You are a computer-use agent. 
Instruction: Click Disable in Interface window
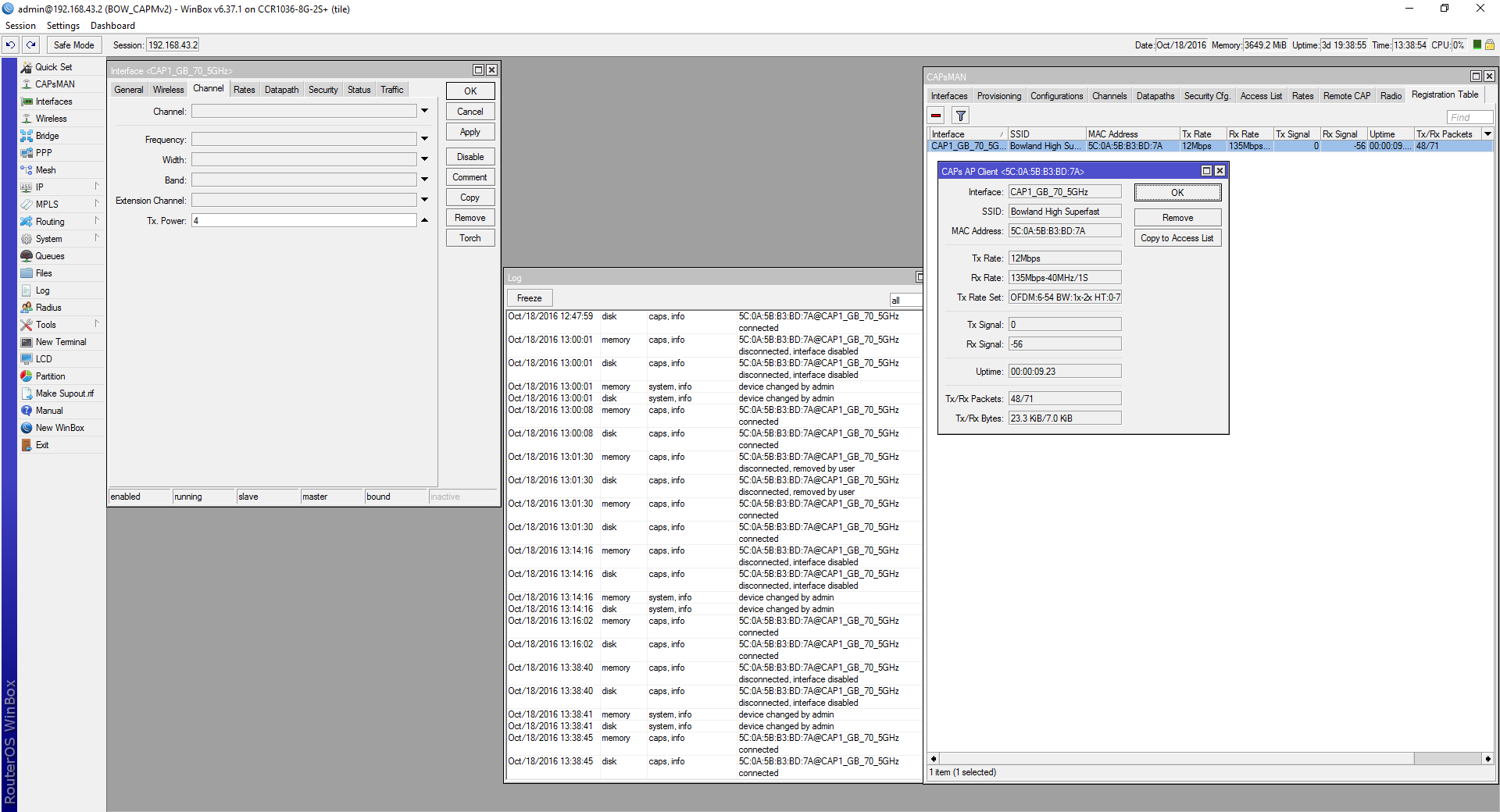(x=470, y=157)
